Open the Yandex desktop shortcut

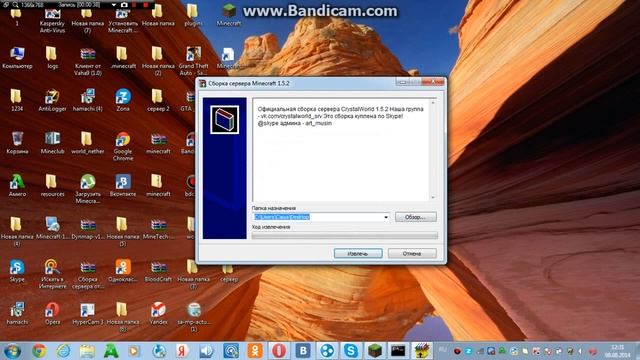coord(158,313)
